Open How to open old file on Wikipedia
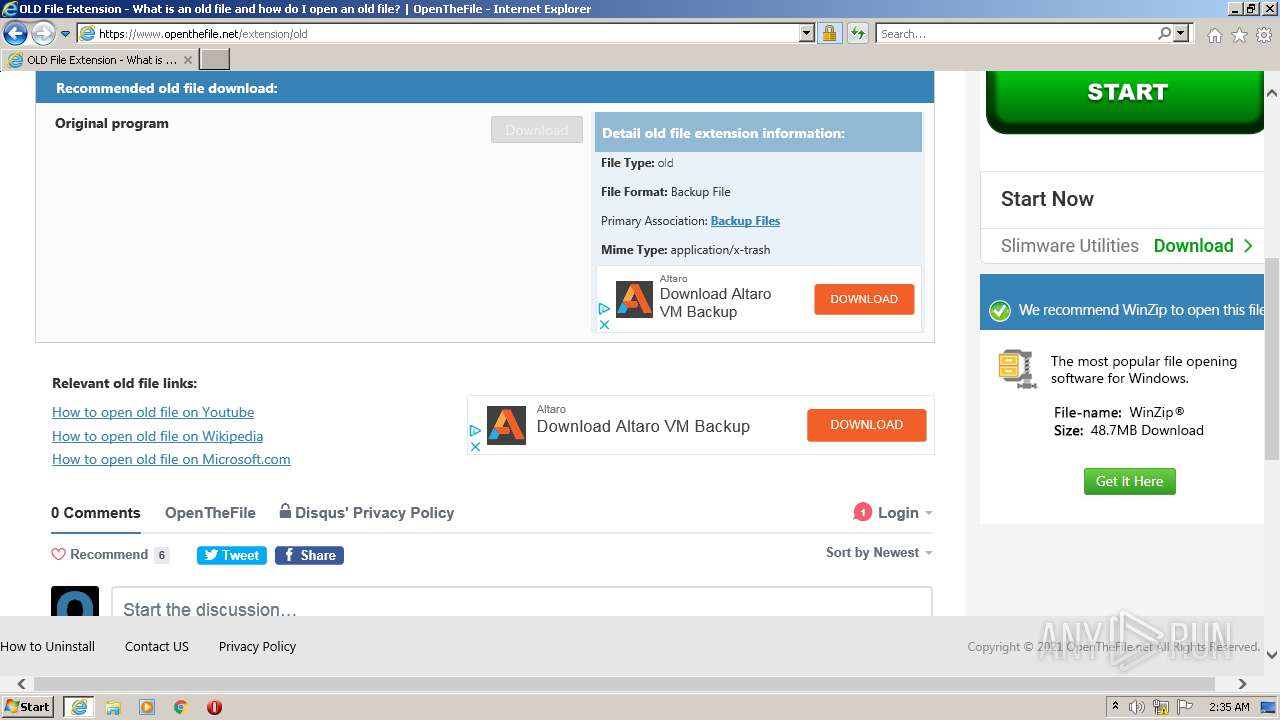The image size is (1280, 720). [158, 436]
